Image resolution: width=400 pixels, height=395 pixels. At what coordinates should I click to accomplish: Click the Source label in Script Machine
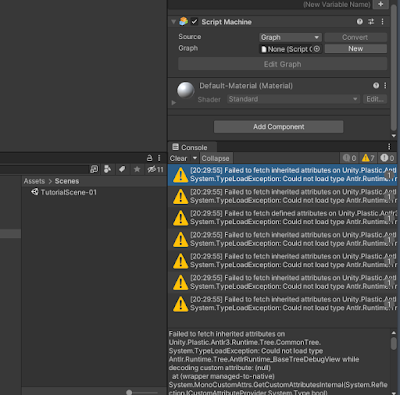coord(190,37)
